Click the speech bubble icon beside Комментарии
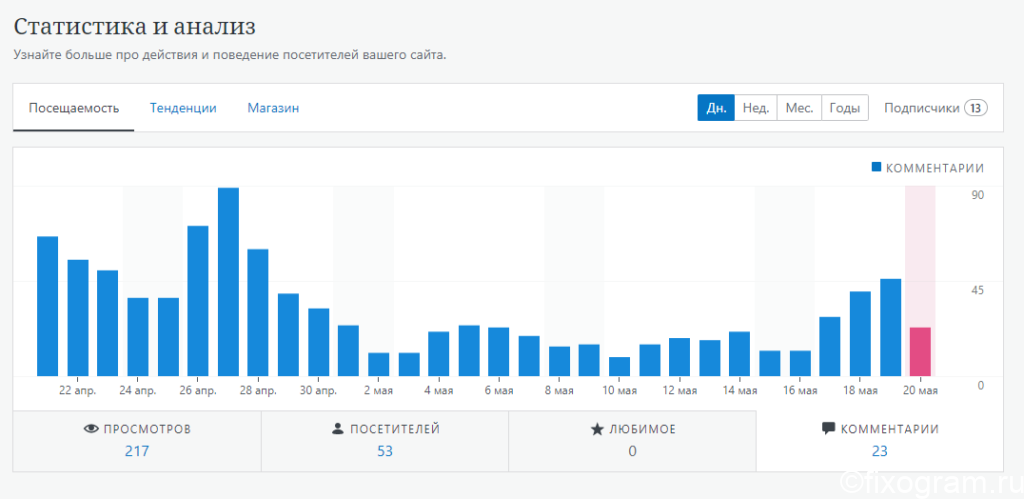 [x=828, y=429]
